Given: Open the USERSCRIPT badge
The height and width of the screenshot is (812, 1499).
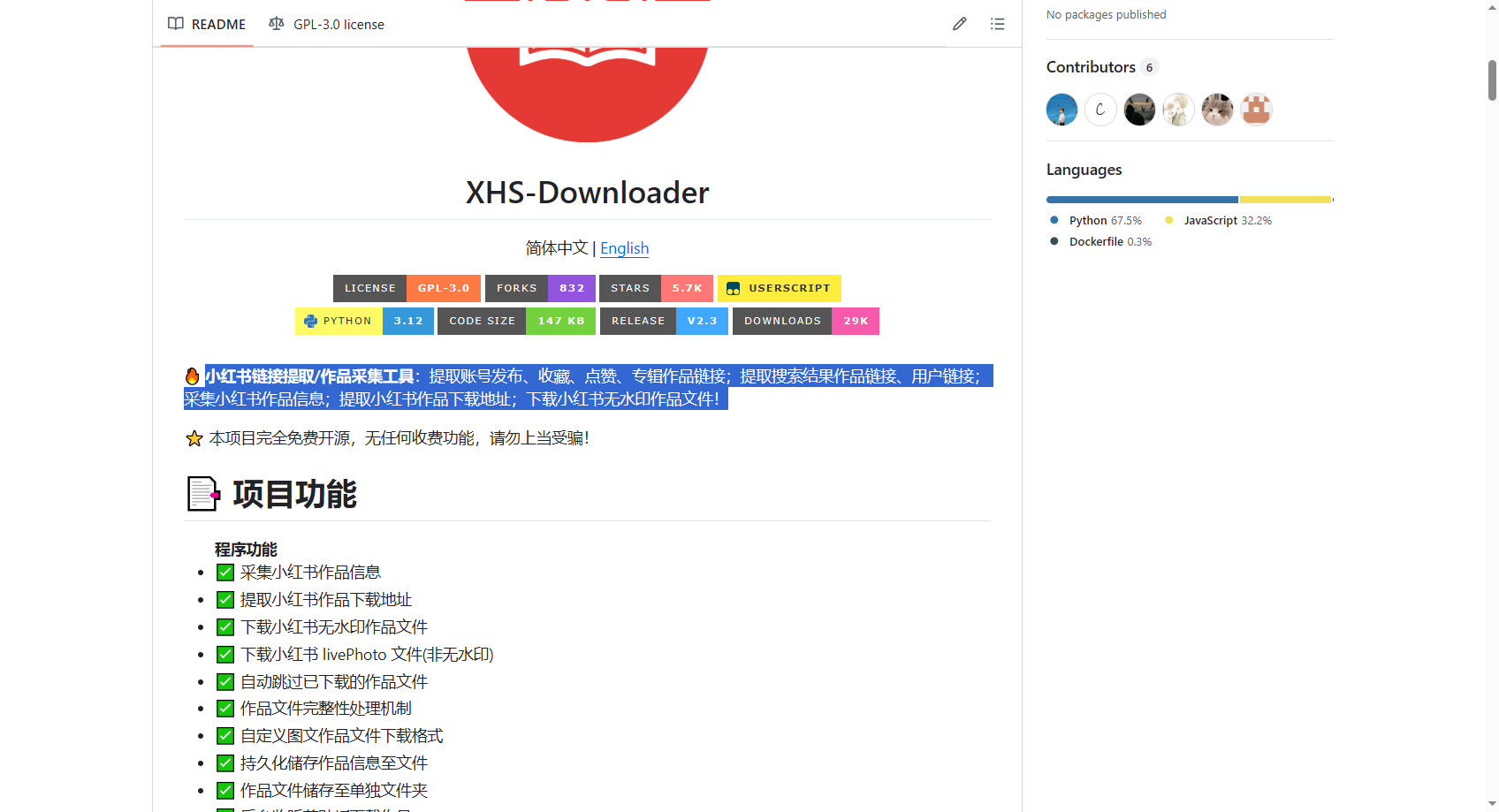Looking at the screenshot, I should click(x=780, y=288).
